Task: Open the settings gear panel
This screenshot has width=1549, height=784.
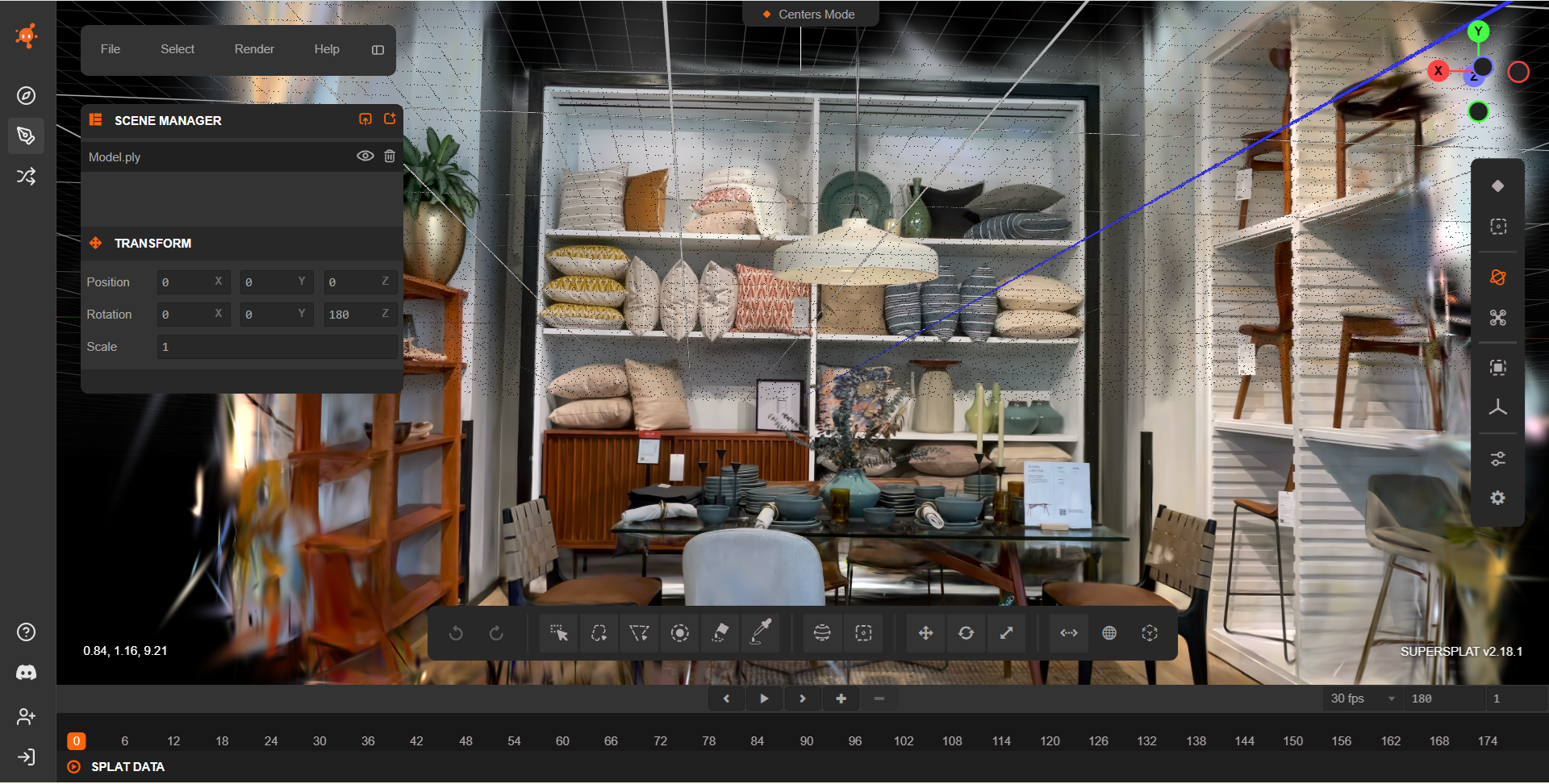Action: click(x=1498, y=498)
